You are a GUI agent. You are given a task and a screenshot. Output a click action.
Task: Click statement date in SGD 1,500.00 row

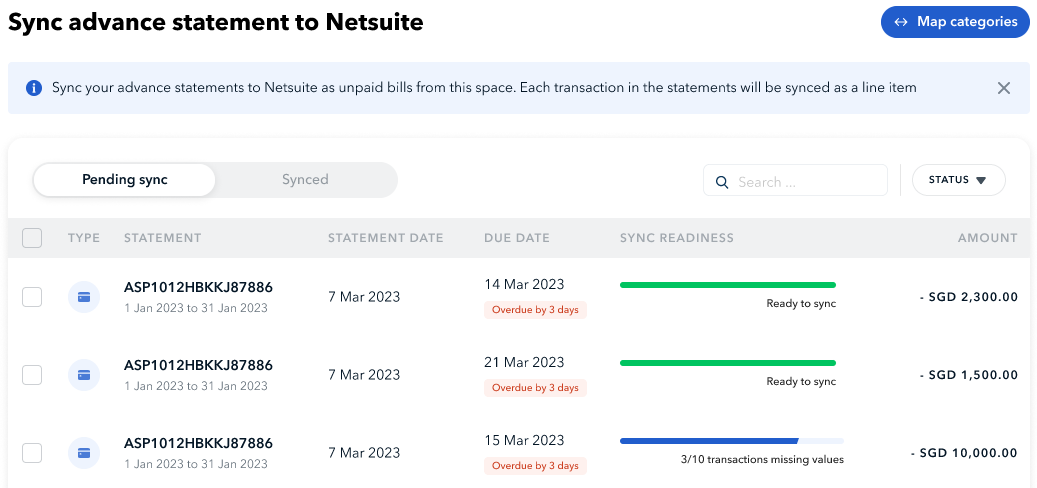[364, 375]
